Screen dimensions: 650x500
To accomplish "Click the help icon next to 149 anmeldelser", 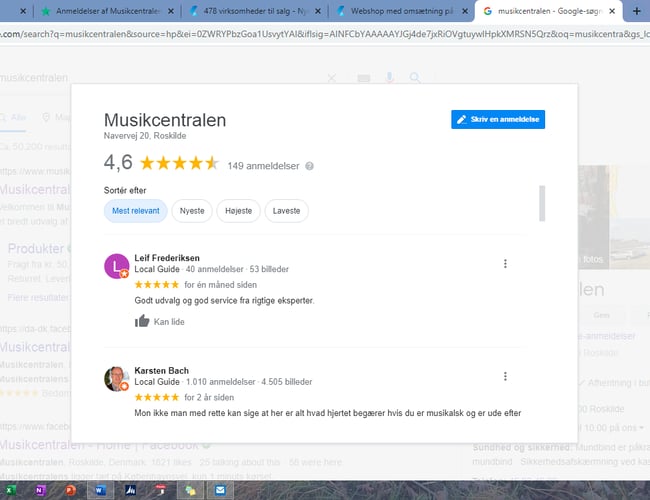I will tap(309, 166).
